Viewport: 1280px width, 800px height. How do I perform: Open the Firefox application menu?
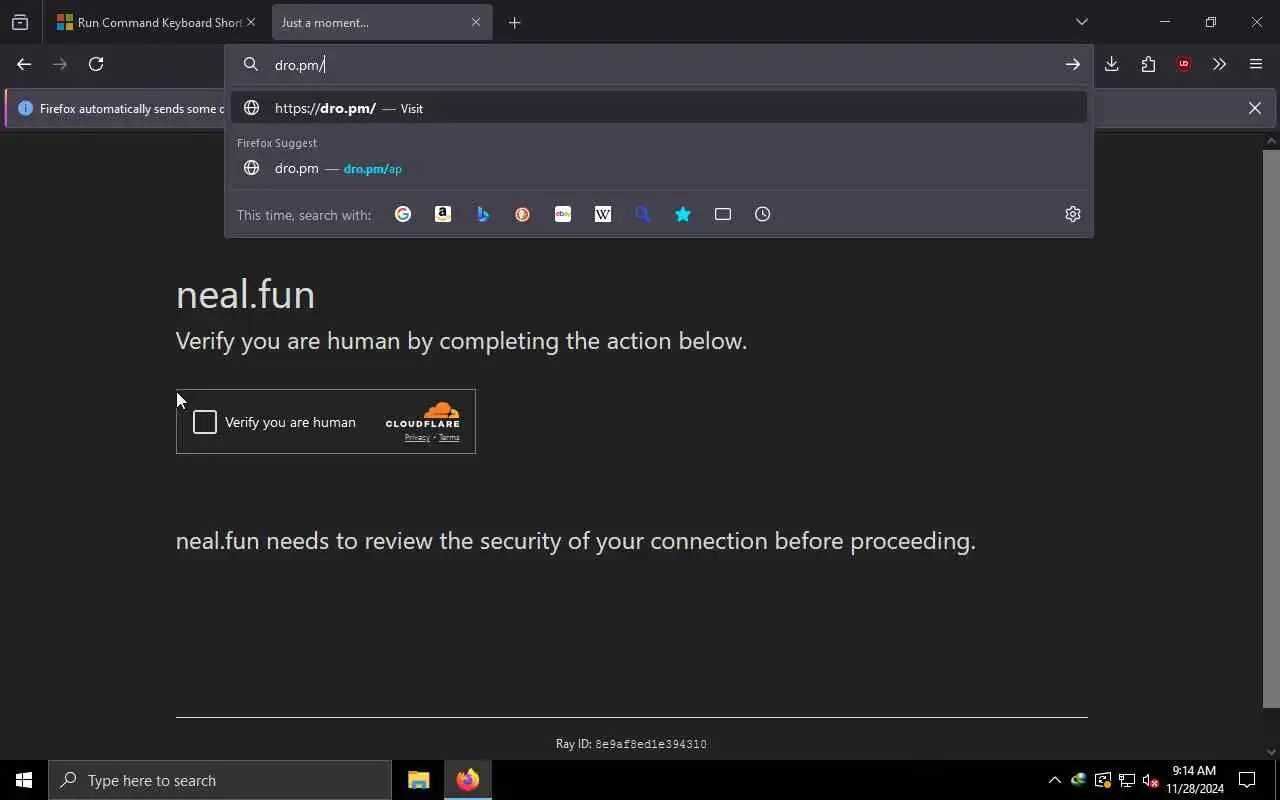pos(1256,64)
